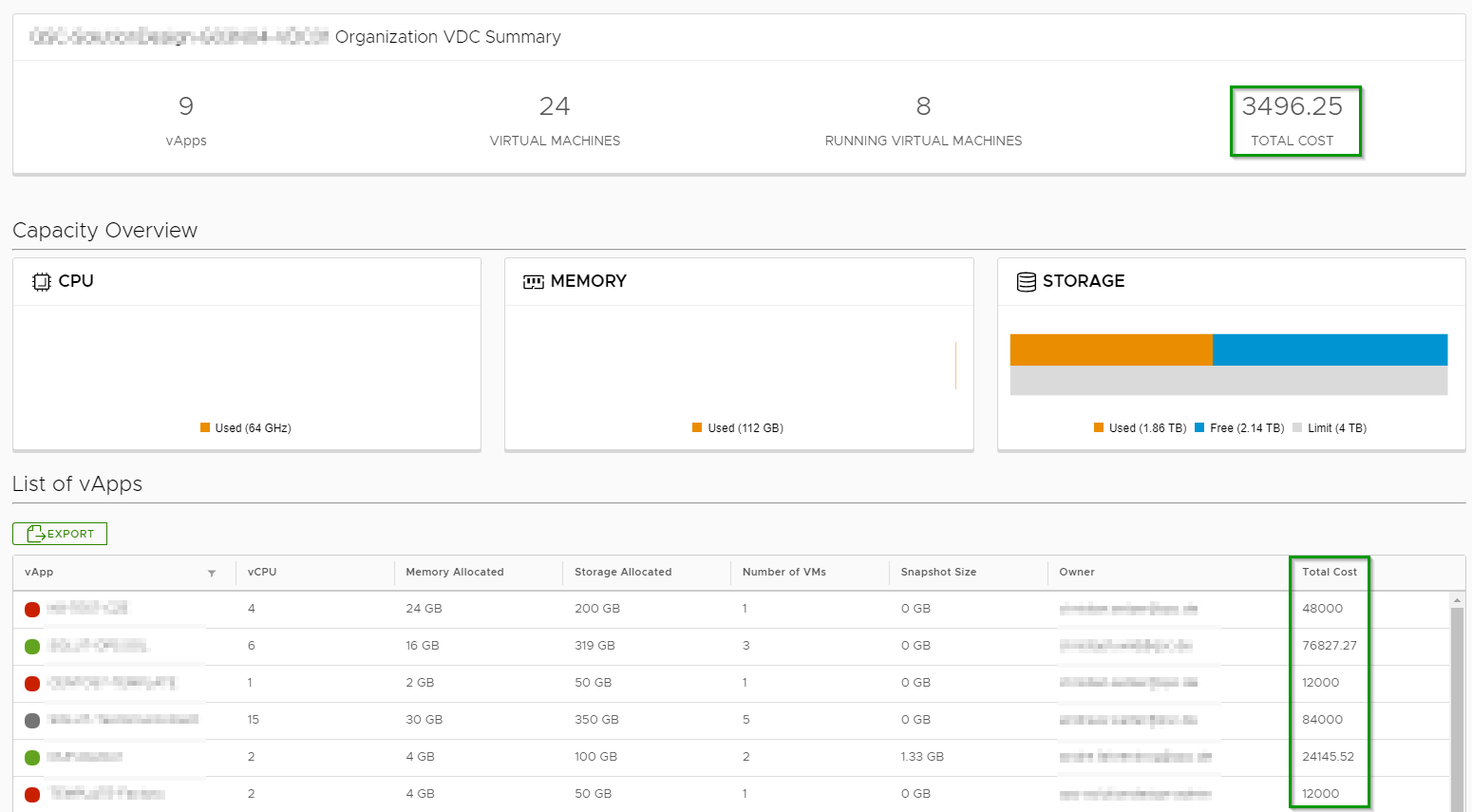The height and width of the screenshot is (812, 1472).
Task: Click the Owner column header
Action: tap(1076, 572)
